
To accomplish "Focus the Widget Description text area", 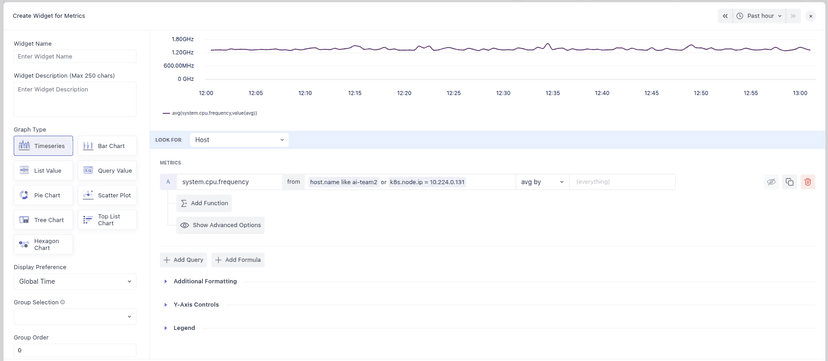I will [x=75, y=99].
